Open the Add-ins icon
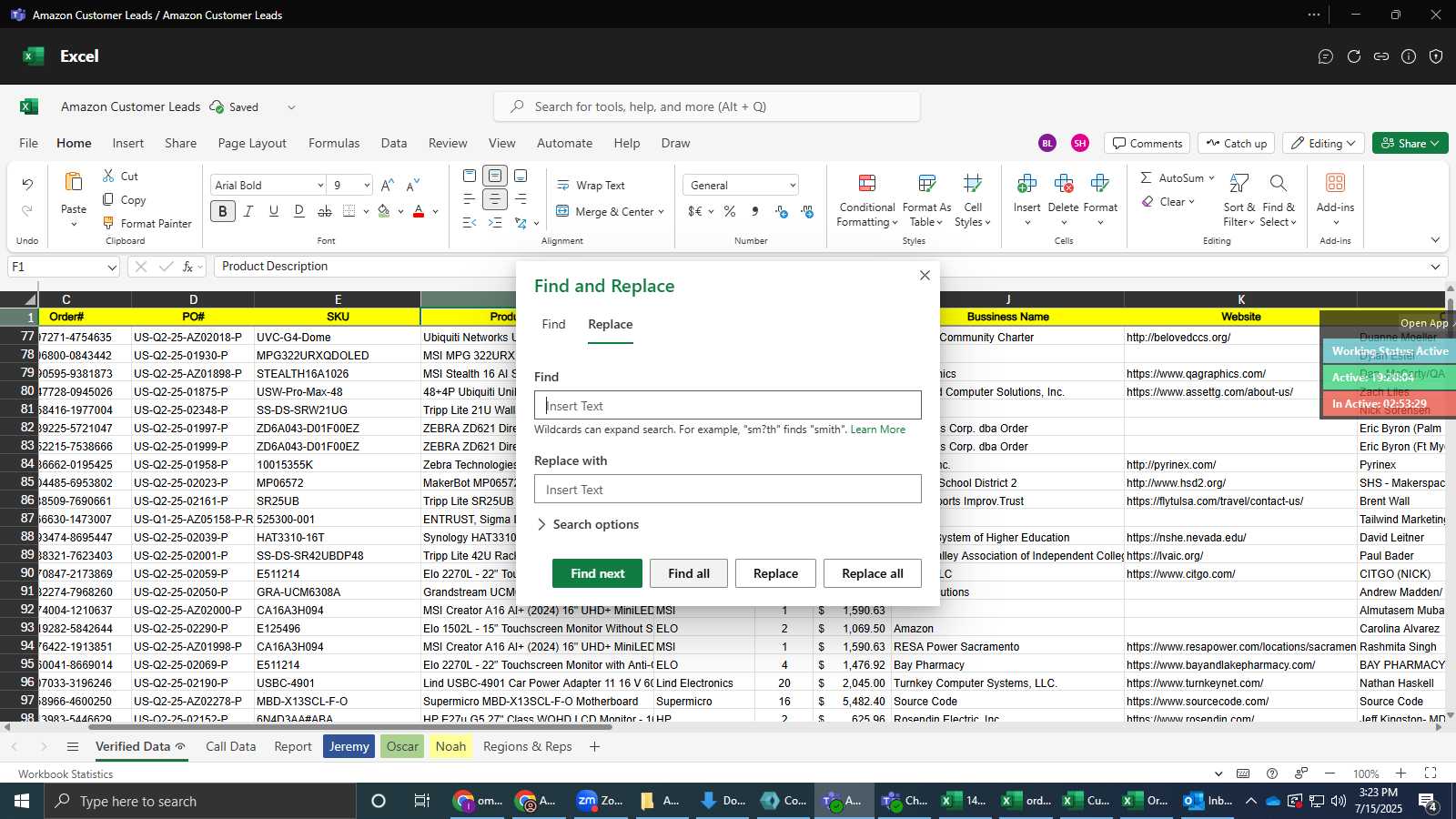This screenshot has height=819, width=1456. pos(1335,183)
